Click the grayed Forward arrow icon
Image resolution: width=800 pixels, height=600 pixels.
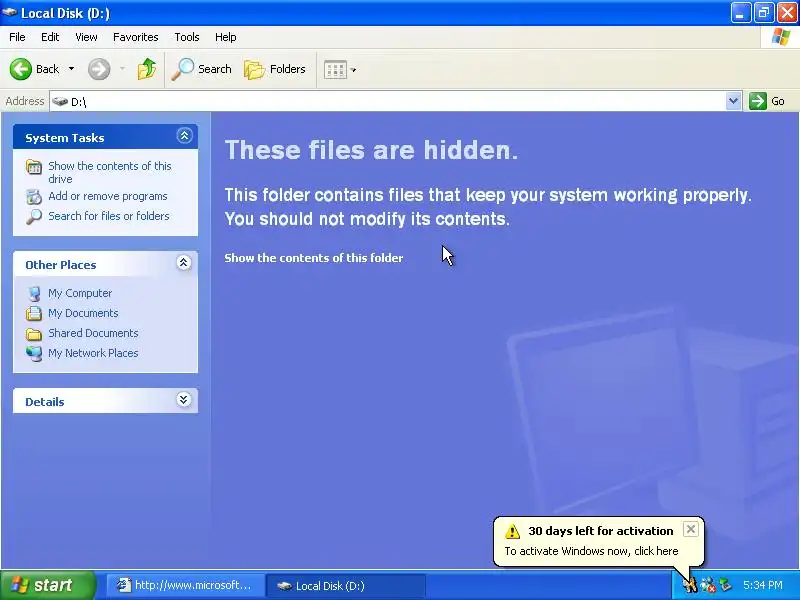coord(99,69)
